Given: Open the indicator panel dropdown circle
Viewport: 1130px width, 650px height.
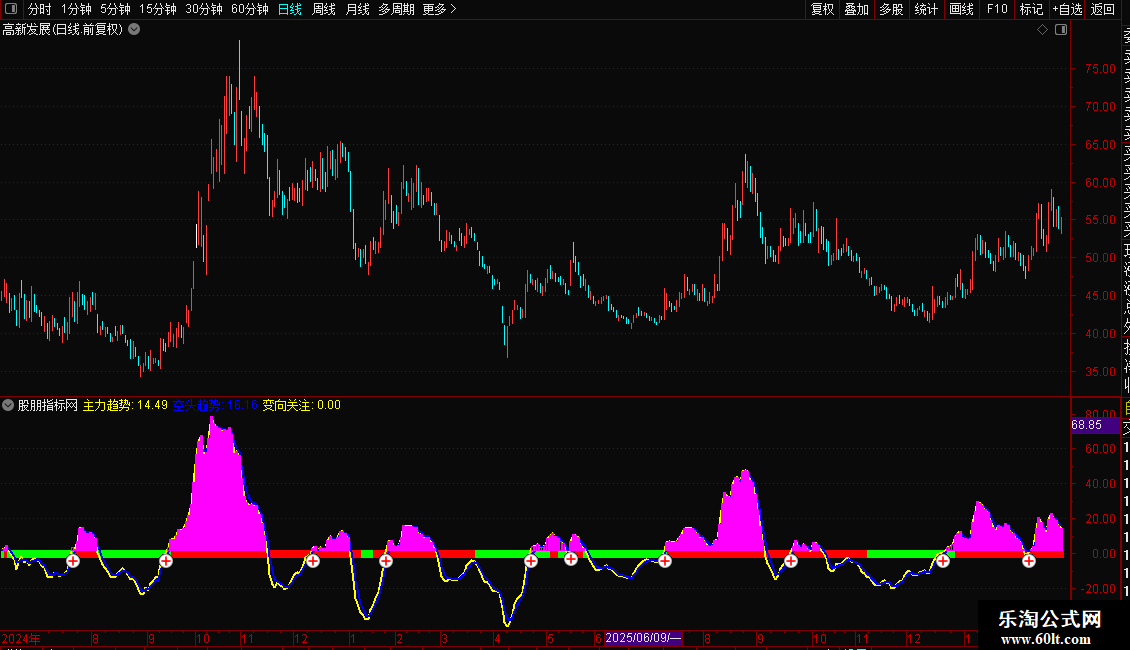Looking at the screenshot, I should click(x=8, y=405).
